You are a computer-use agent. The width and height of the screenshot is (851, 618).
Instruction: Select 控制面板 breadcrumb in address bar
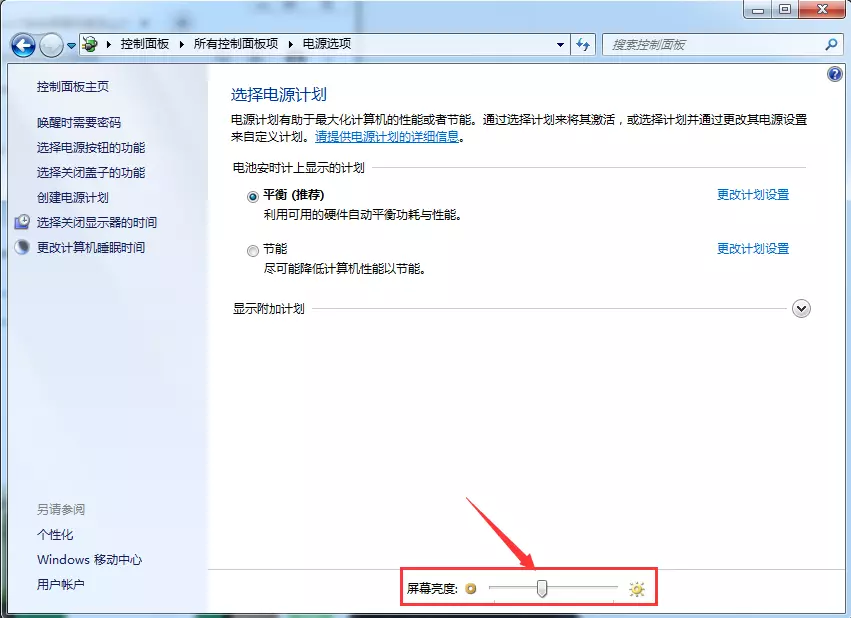tap(144, 44)
